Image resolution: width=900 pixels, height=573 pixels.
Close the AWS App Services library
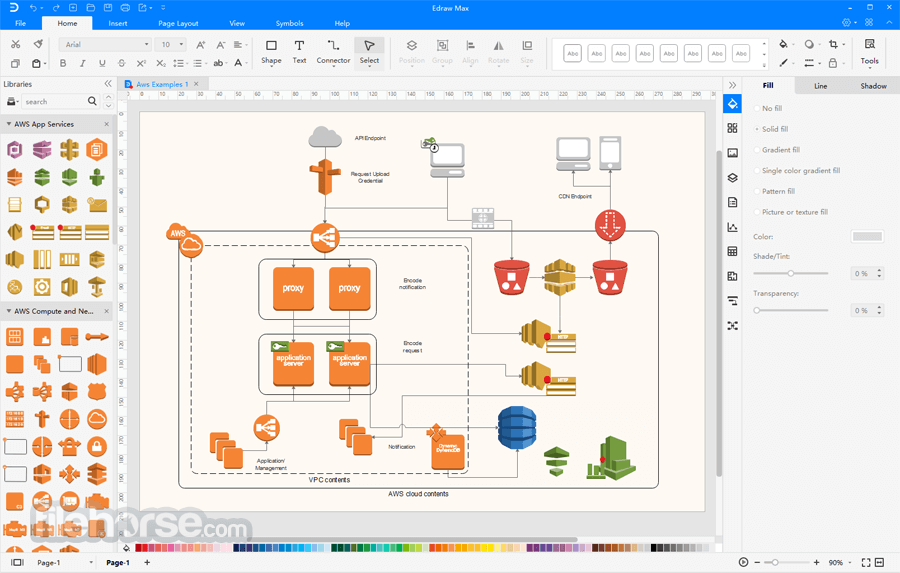107,124
